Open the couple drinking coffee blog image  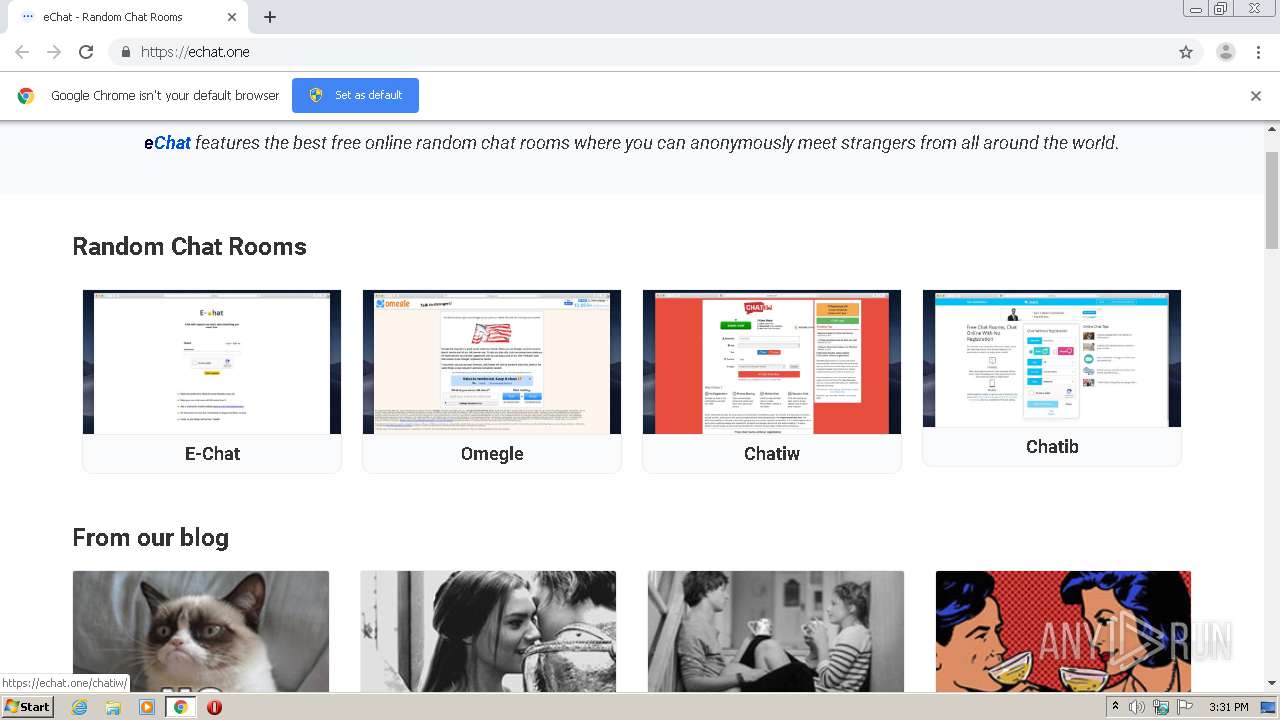(x=776, y=631)
